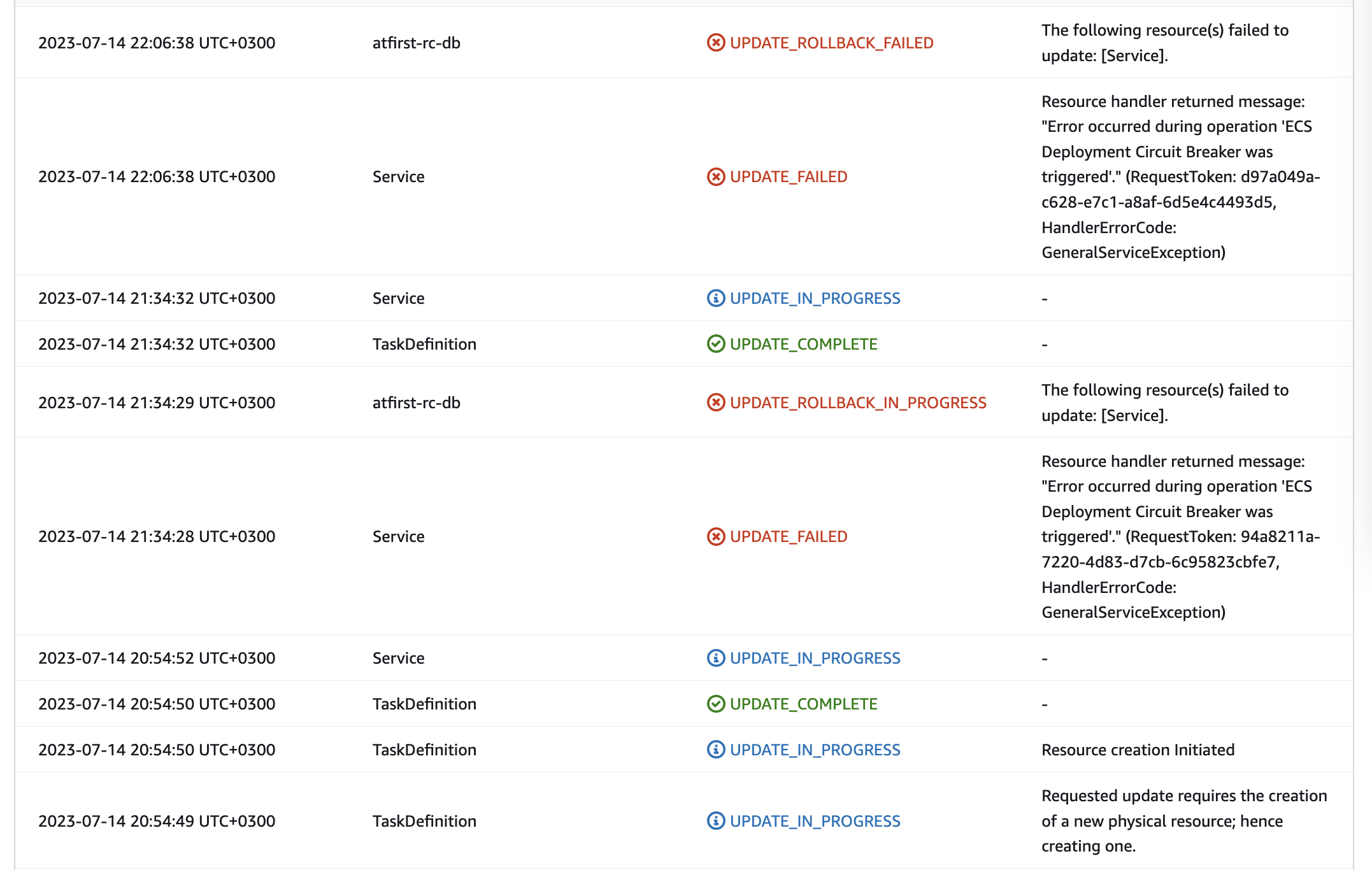Click the info icon beside TaskDefinition Resource creation Initiated

tap(715, 750)
